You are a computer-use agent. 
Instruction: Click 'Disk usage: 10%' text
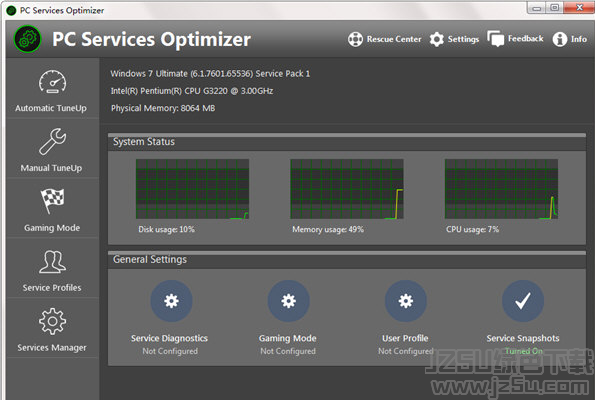167,230
